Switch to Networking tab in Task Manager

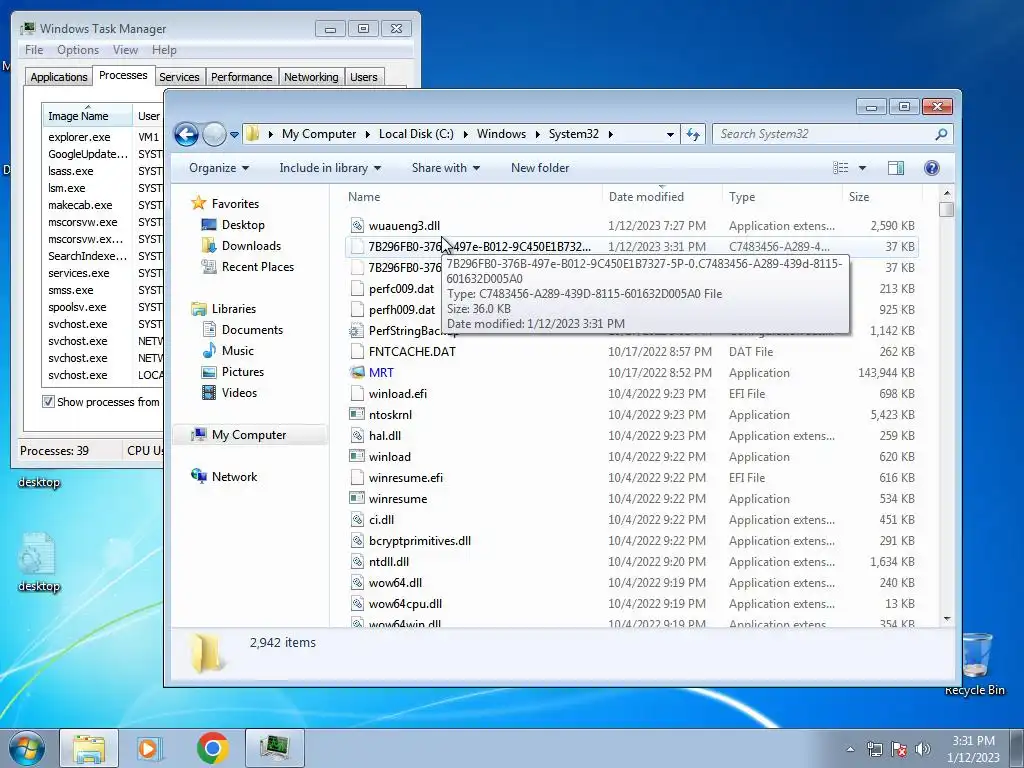(311, 77)
